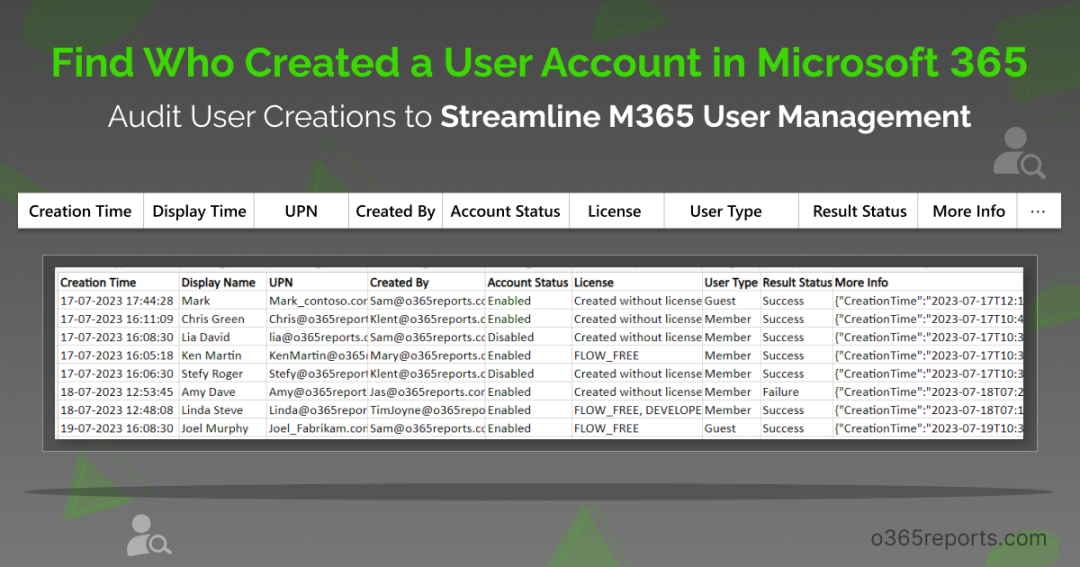Select the cell '17-07-2023 17:44:28'
The image size is (1080, 567).
point(117,301)
